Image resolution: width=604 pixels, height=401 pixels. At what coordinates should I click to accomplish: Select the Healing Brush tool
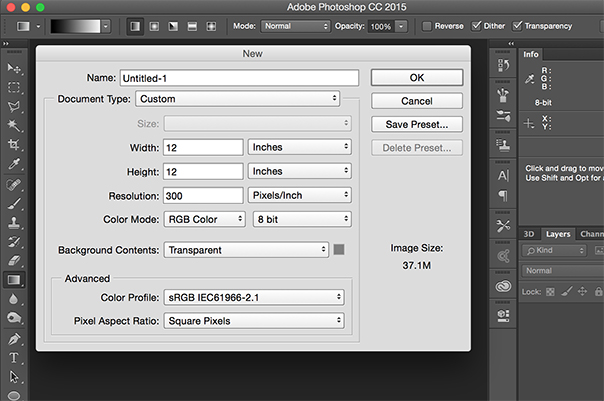[14, 185]
